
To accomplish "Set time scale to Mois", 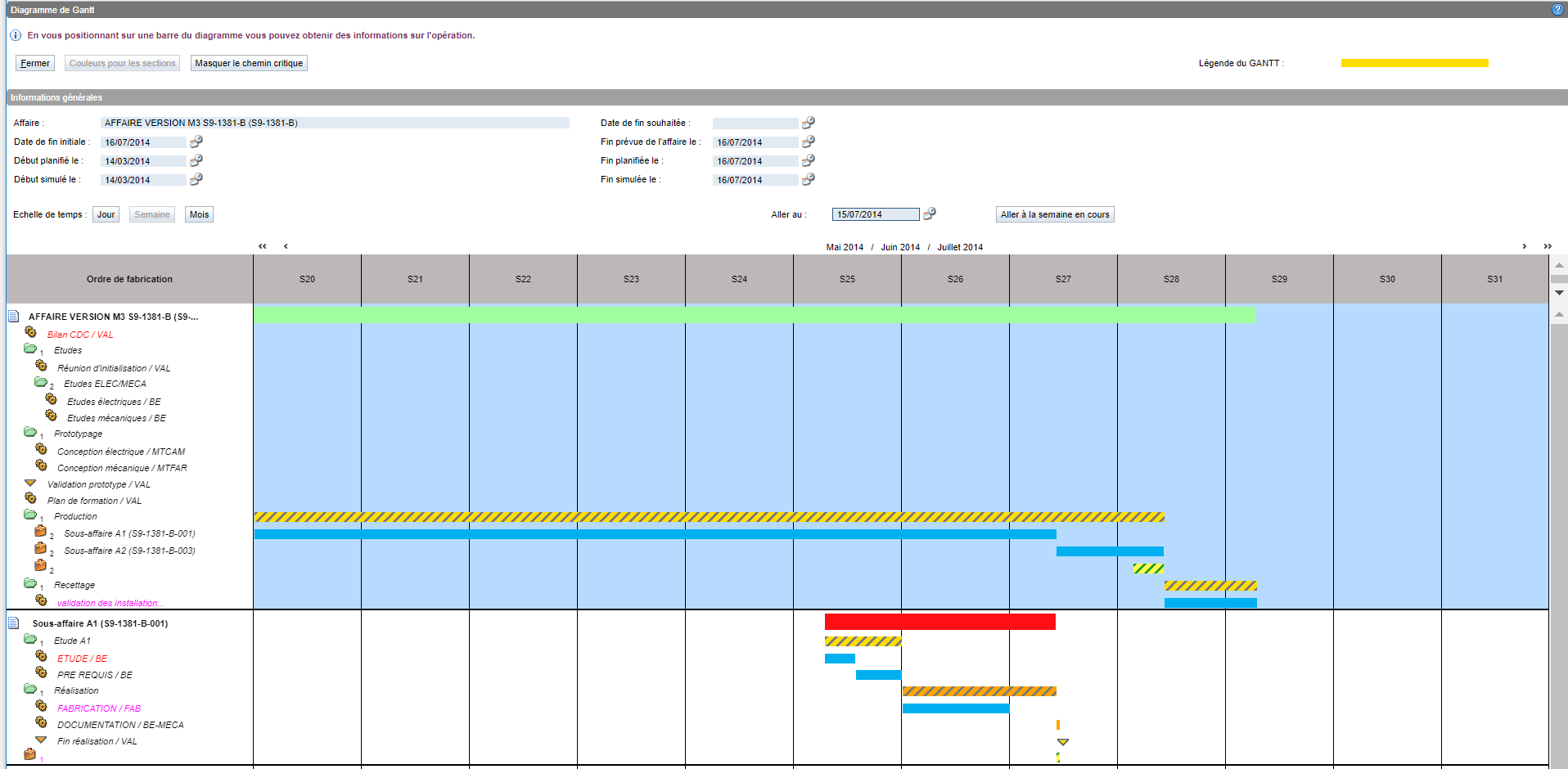I will tap(199, 214).
